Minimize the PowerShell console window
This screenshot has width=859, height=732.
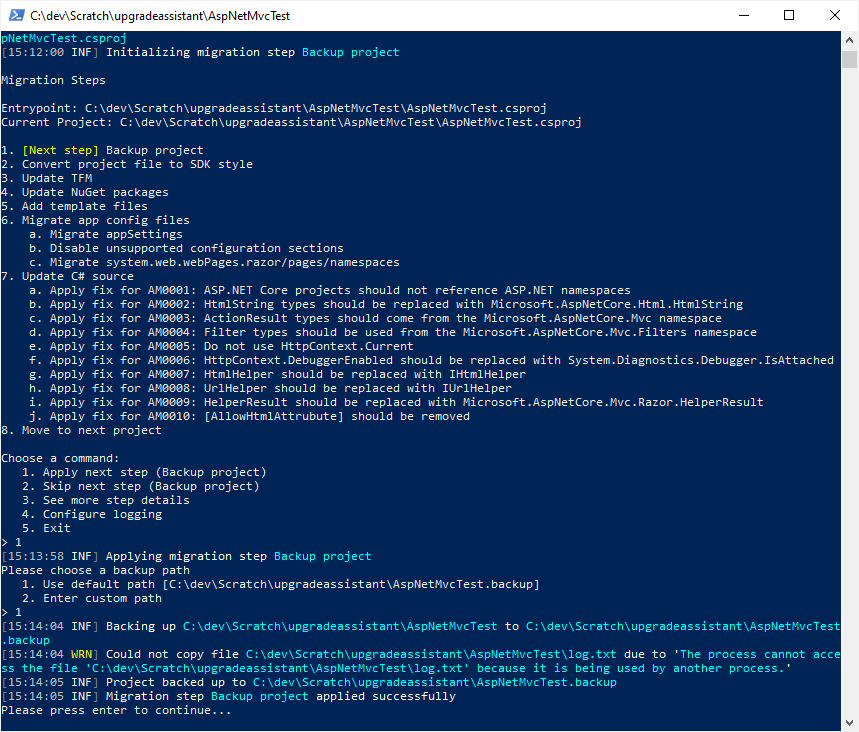click(x=743, y=16)
